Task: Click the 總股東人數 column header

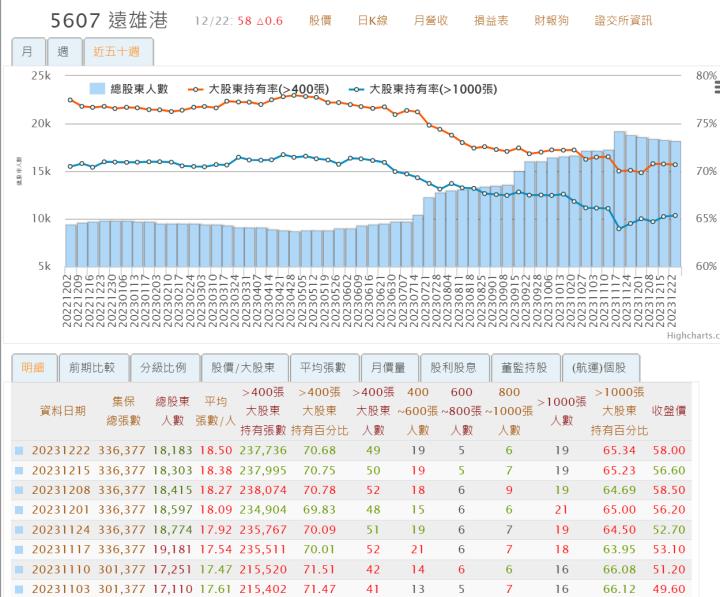Action: click(x=172, y=411)
